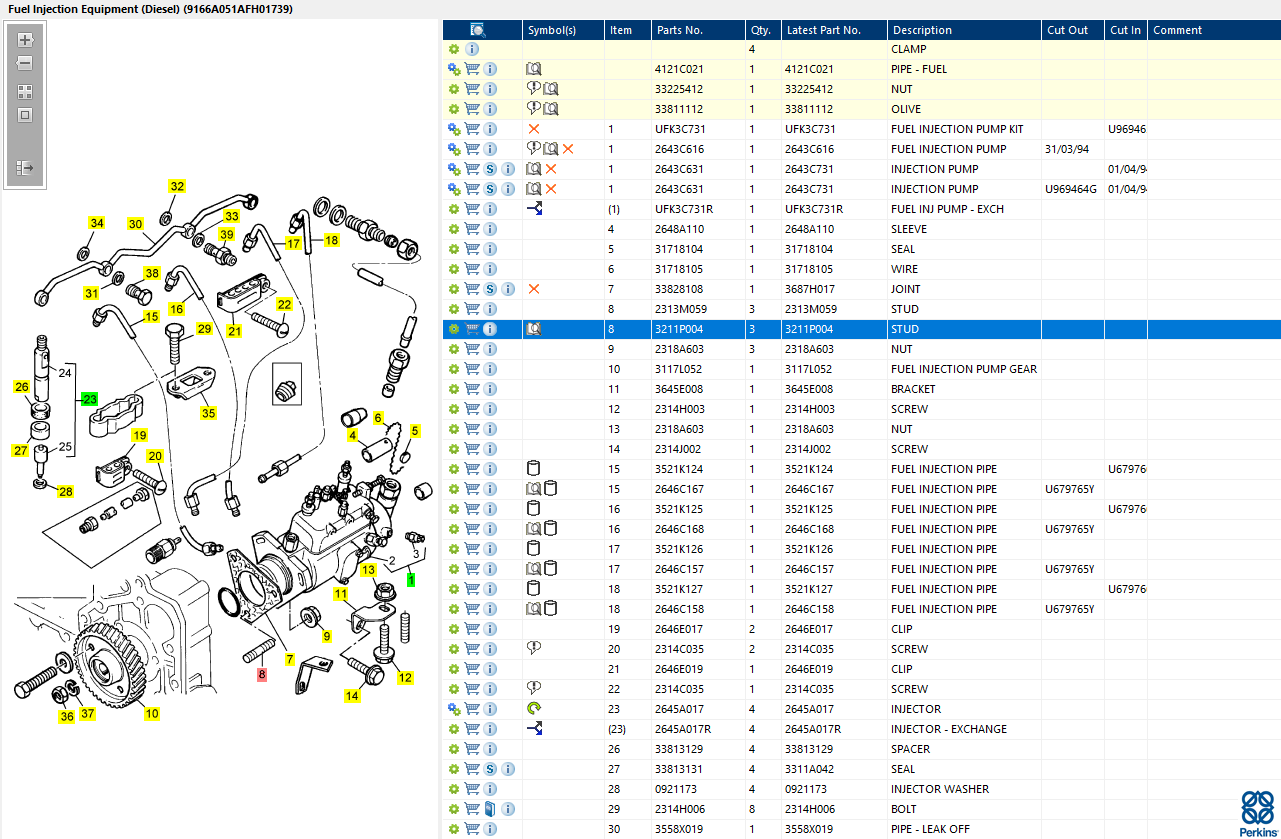Screen dimensions: 1281x839
Task: Select part number 2646C157 in Parts No. column
Action: click(680, 569)
